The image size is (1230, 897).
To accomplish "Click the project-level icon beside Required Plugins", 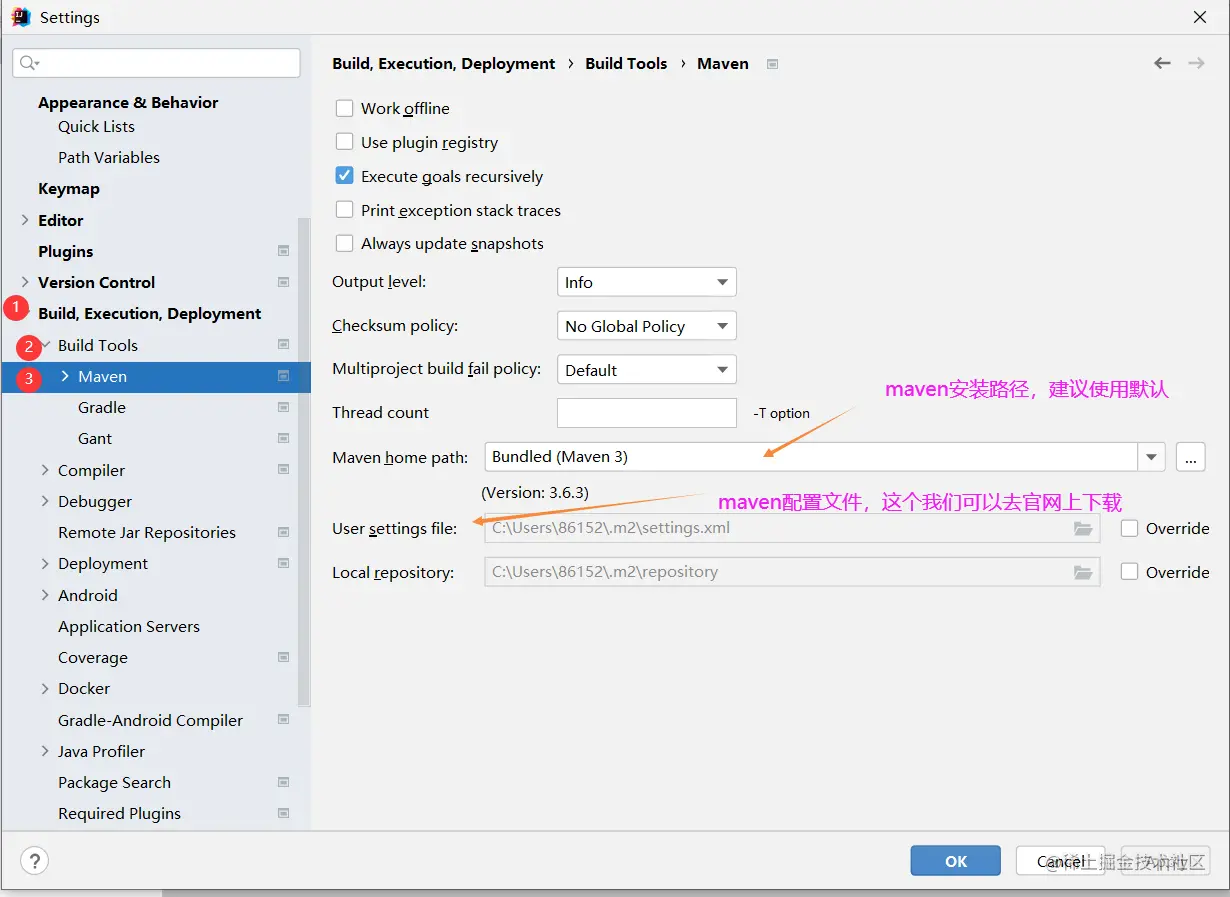I will pyautogui.click(x=284, y=813).
